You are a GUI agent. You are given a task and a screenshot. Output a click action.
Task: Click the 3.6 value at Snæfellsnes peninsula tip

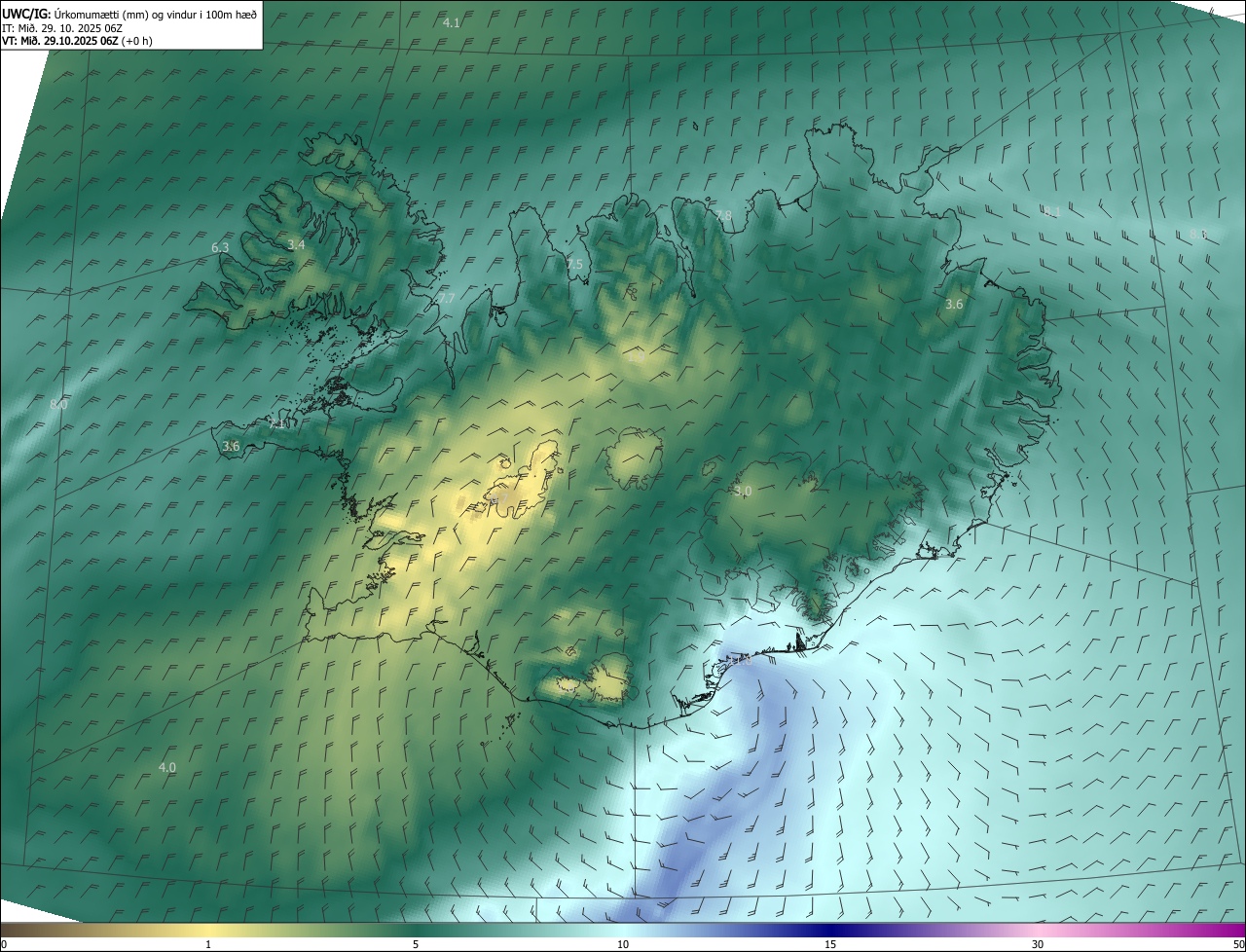click(231, 446)
